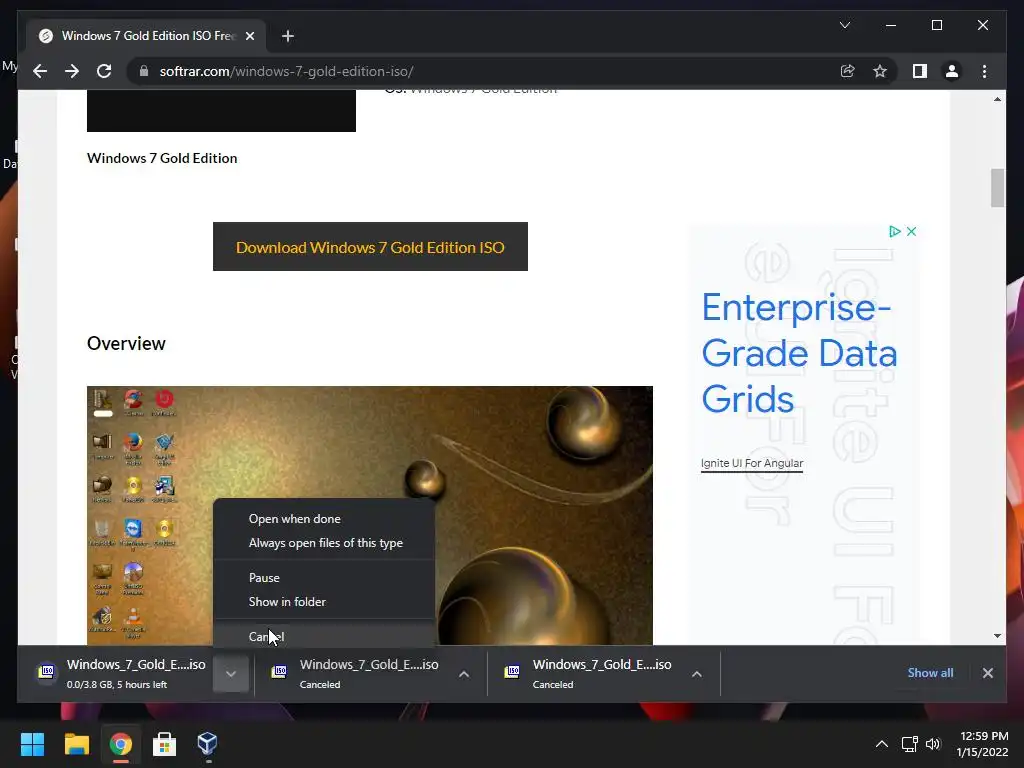1024x768 pixels.
Task: Click the page scrollbar thumb
Action: tap(997, 188)
